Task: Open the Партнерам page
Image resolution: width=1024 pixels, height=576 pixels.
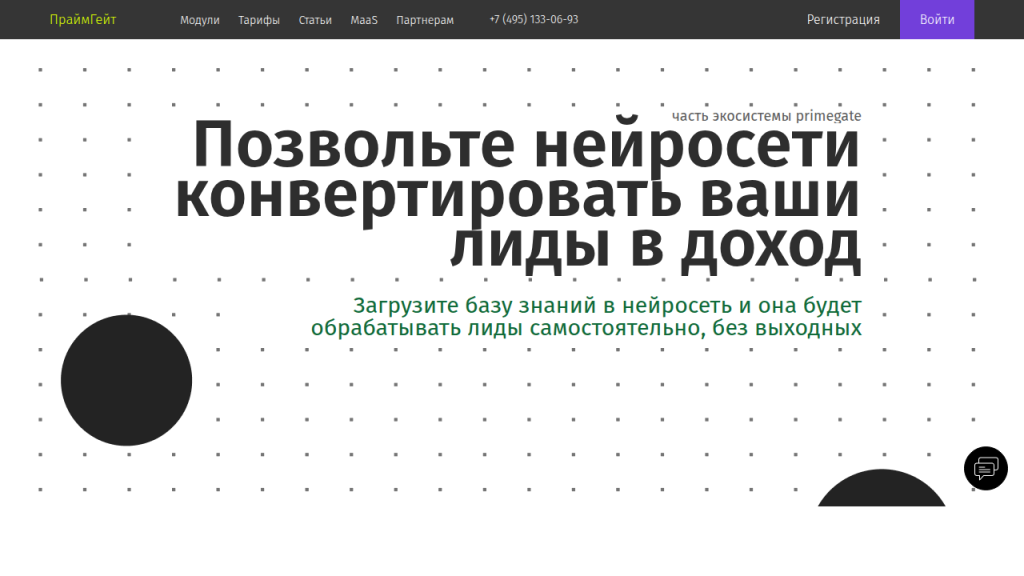Action: pos(424,20)
